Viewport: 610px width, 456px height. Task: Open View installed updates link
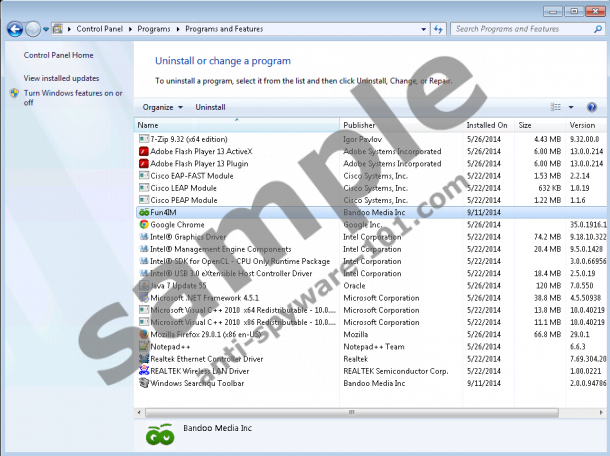61,78
